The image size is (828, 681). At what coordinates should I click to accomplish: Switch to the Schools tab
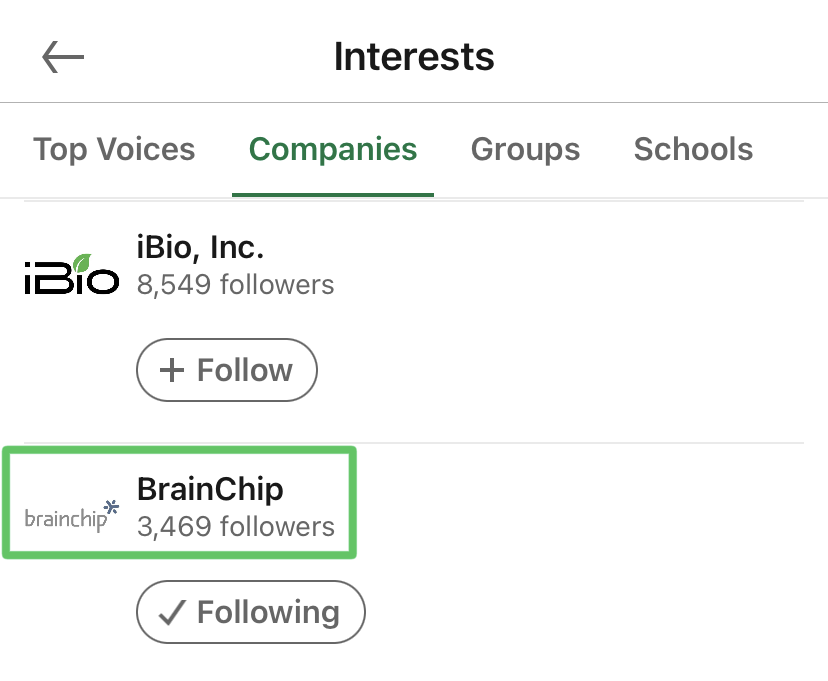693,149
